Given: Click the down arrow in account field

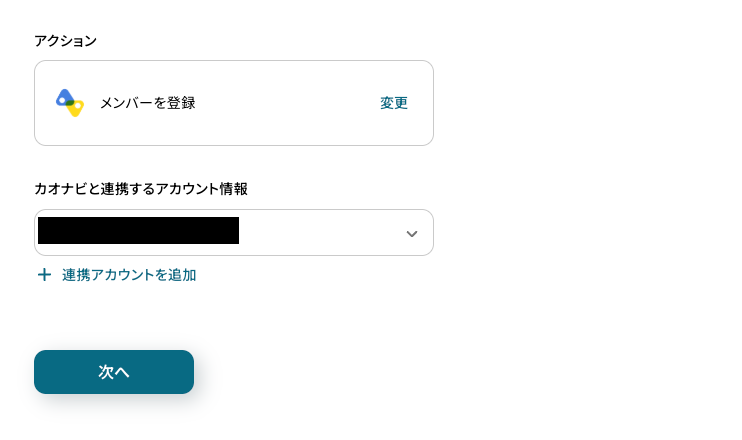Looking at the screenshot, I should 411,233.
